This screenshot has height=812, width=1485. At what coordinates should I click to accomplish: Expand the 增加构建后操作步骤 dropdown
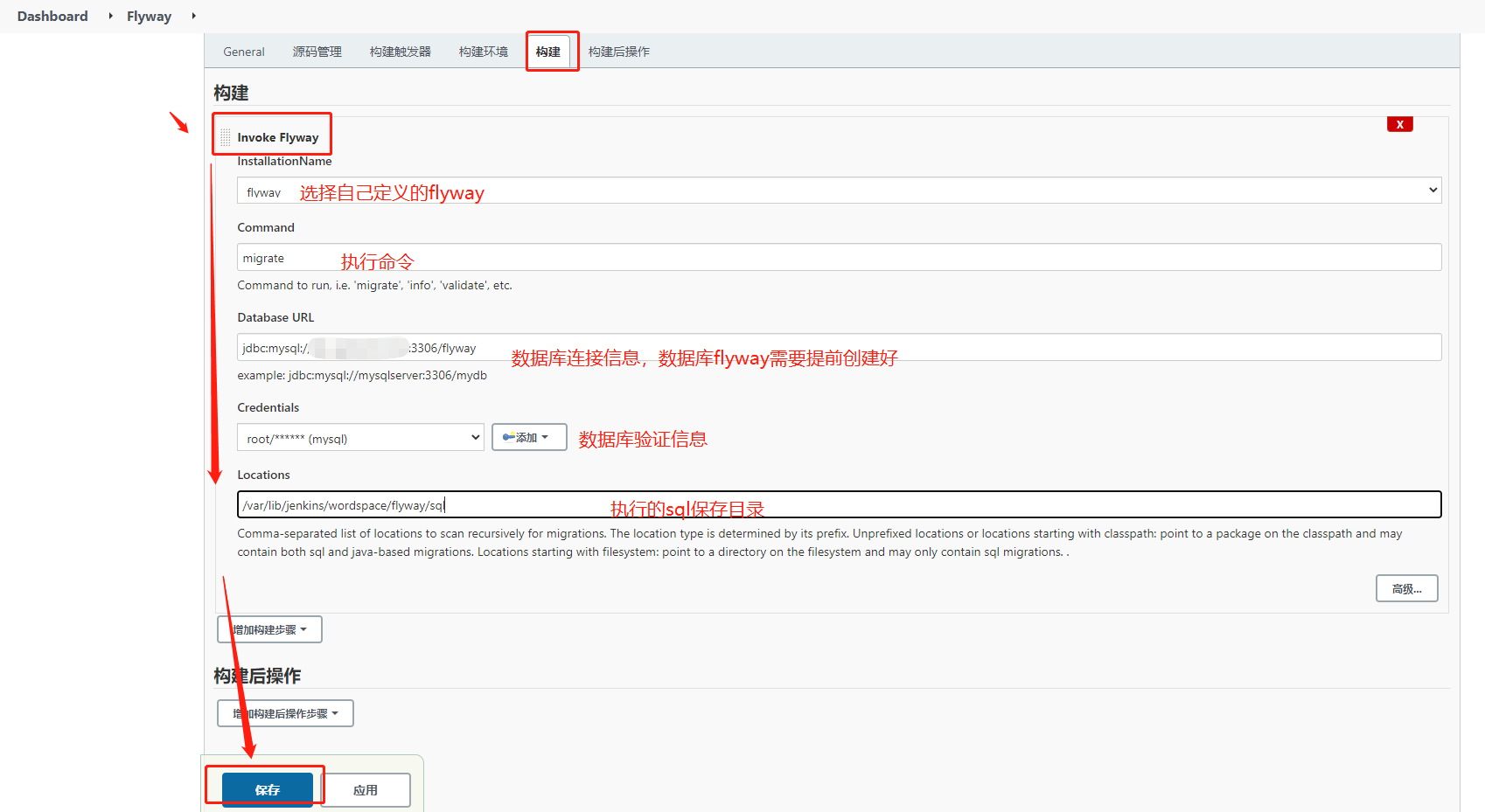pos(284,712)
